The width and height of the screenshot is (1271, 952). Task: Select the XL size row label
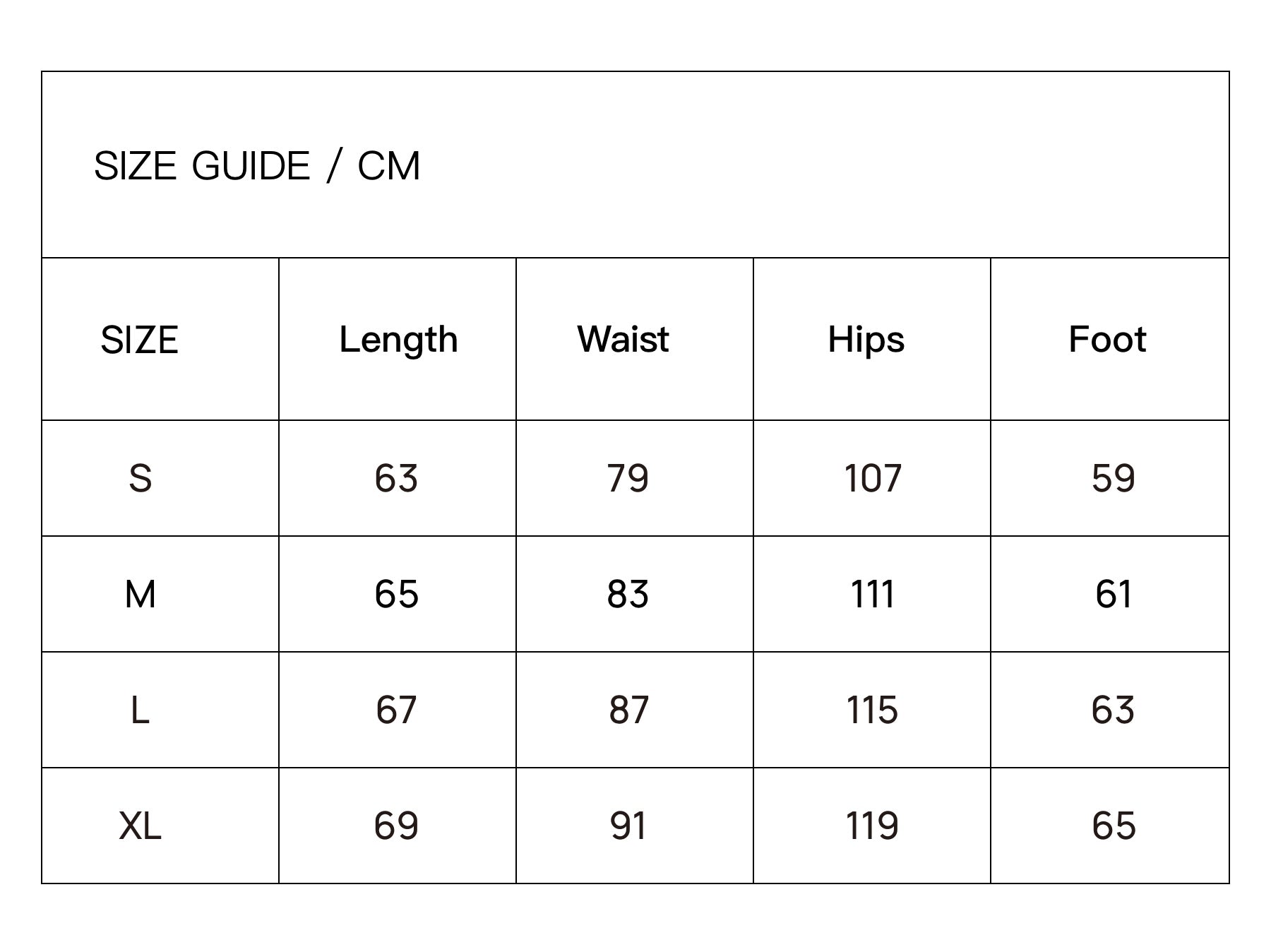tap(140, 826)
